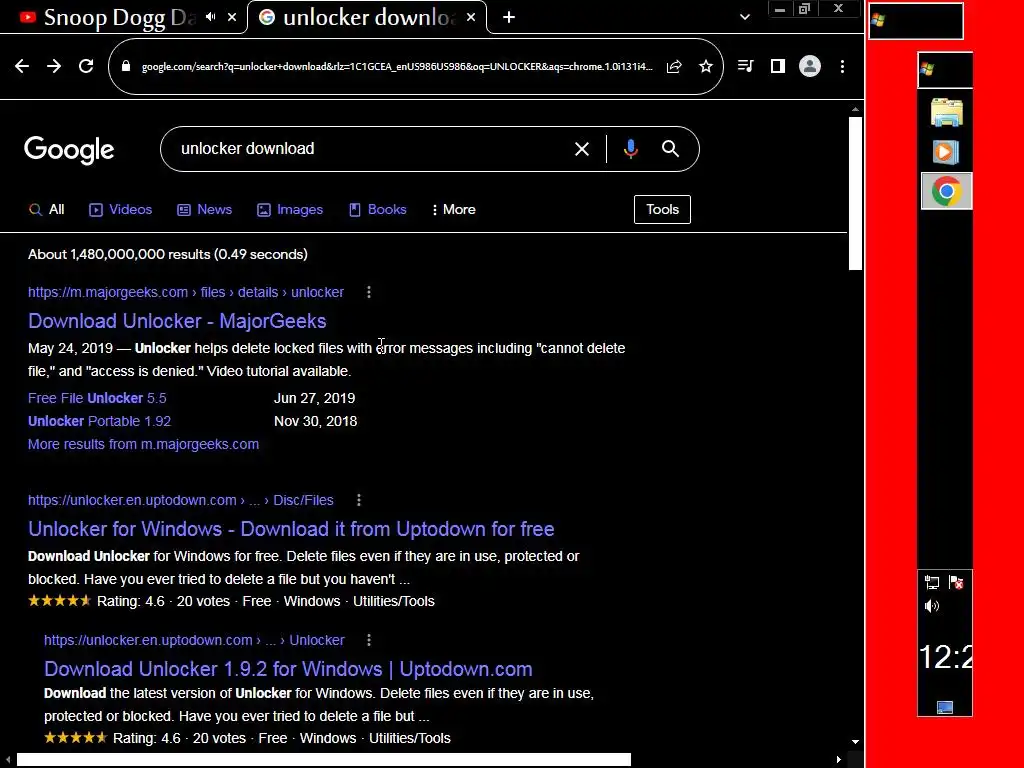Image resolution: width=1024 pixels, height=768 pixels.
Task: Click the vertical scrollbar thumb
Action: pos(856,193)
